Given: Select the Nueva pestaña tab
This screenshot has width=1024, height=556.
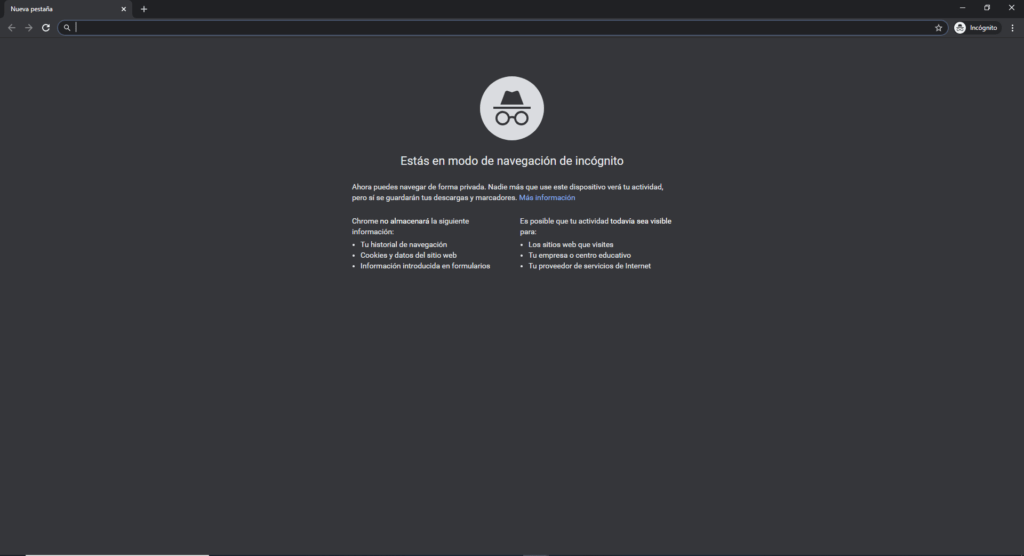Looking at the screenshot, I should point(67,9).
